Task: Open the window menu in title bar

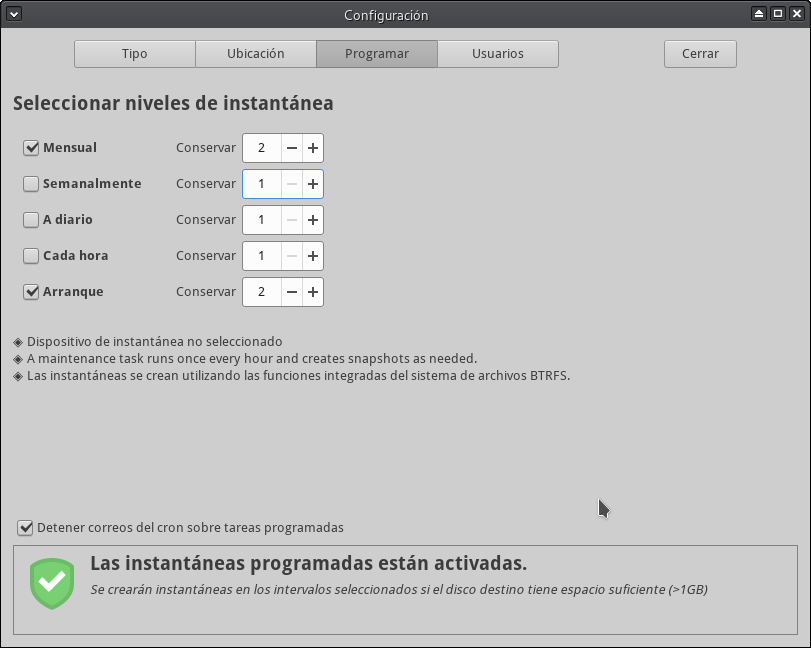Action: tap(14, 14)
